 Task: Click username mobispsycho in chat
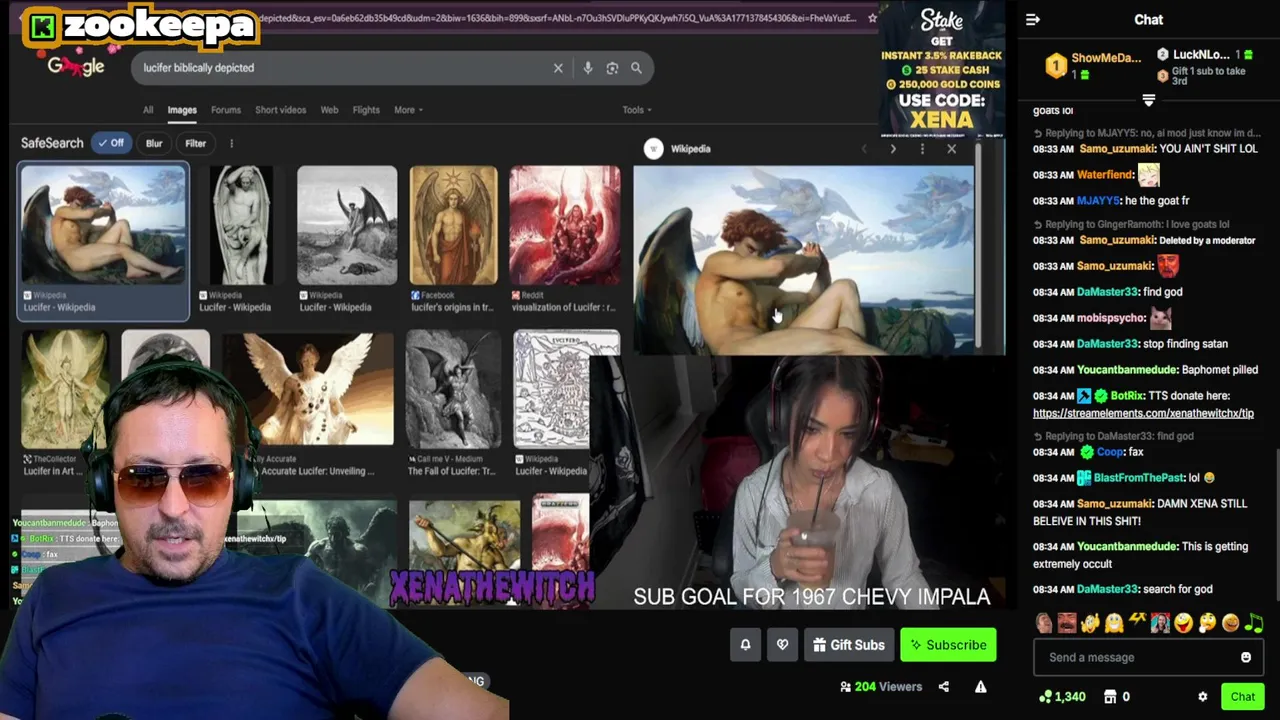tap(1111, 318)
